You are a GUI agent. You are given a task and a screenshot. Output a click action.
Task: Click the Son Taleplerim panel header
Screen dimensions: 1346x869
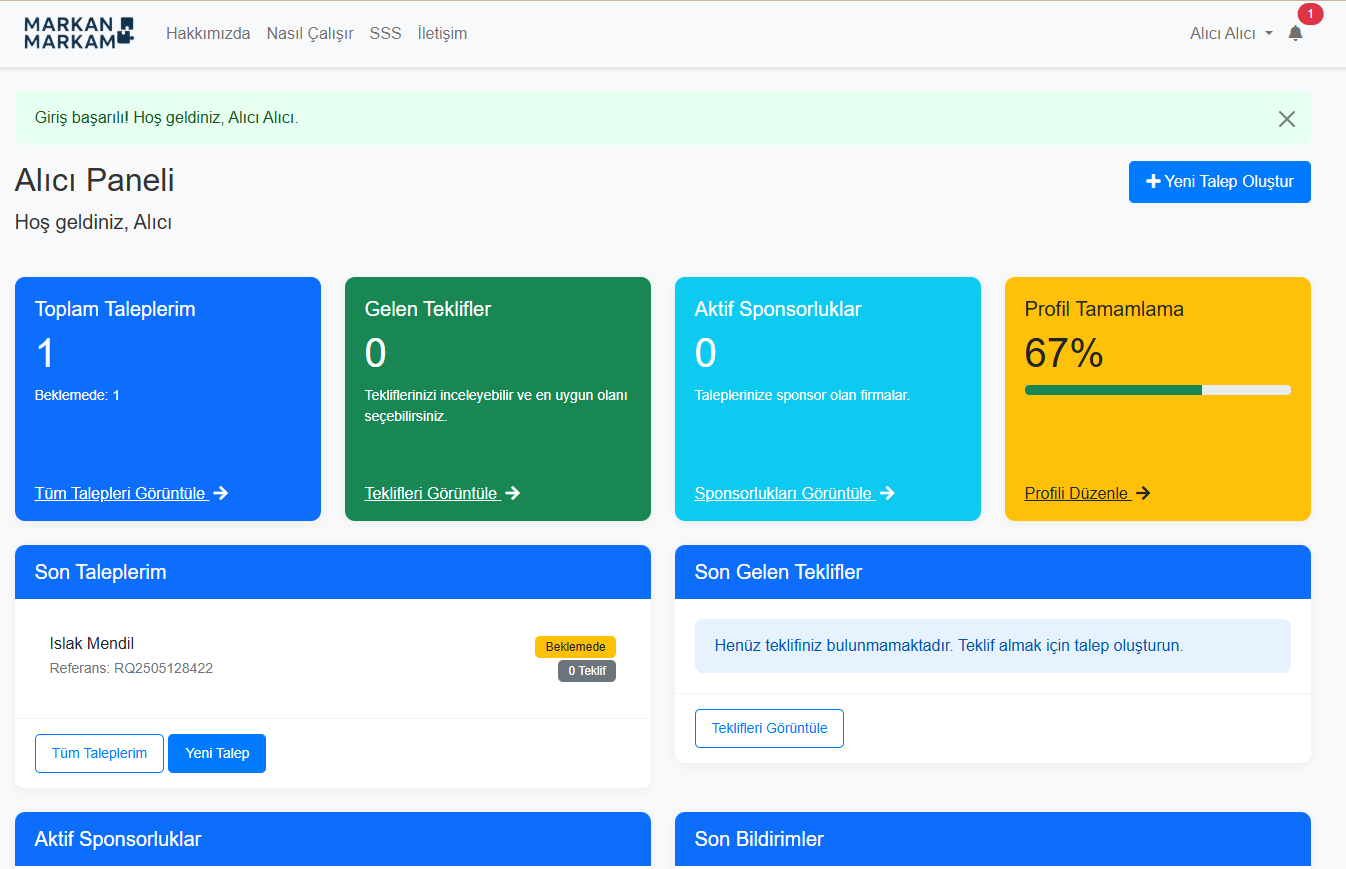(x=333, y=572)
